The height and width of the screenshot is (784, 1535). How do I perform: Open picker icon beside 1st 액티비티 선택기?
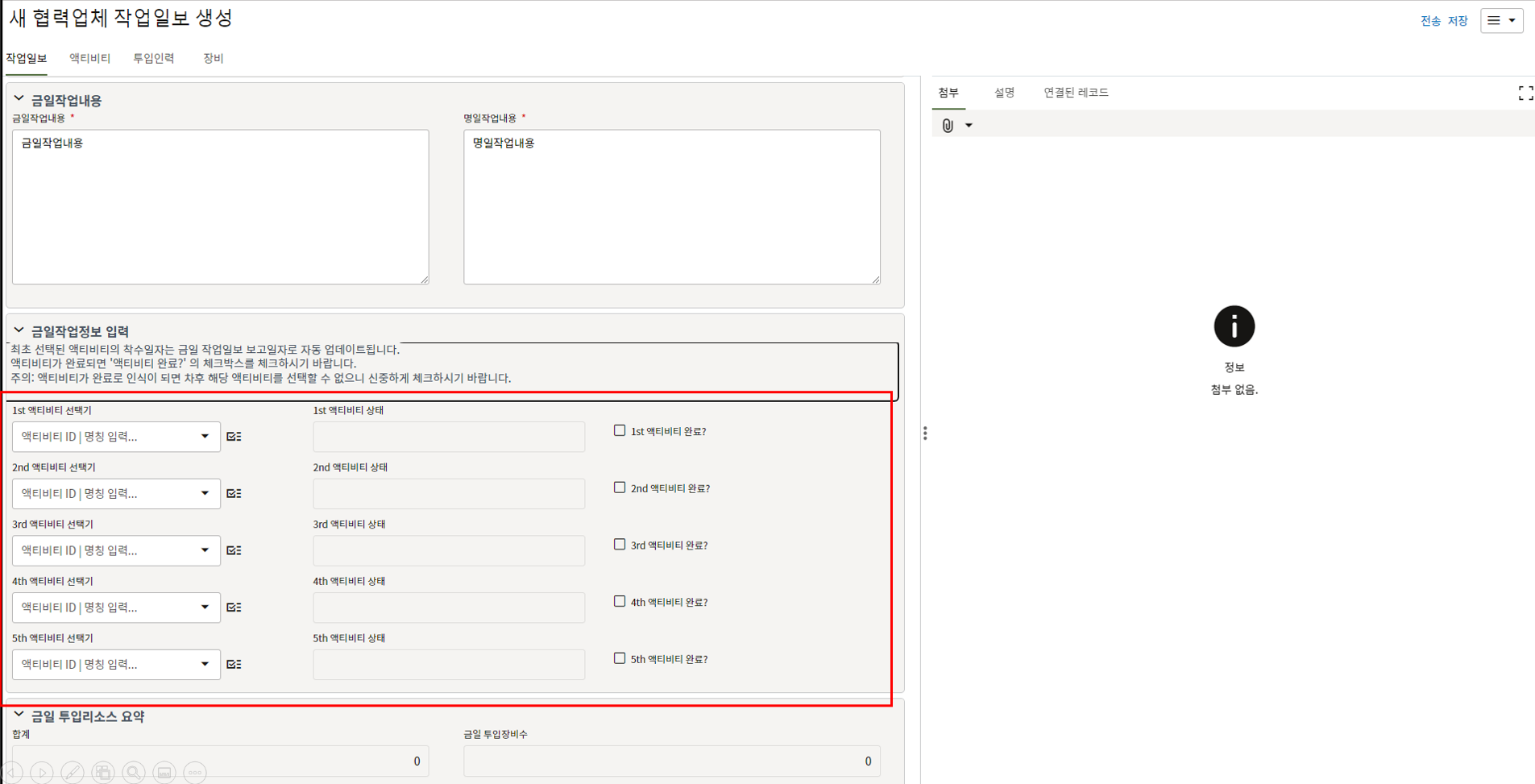(x=234, y=437)
